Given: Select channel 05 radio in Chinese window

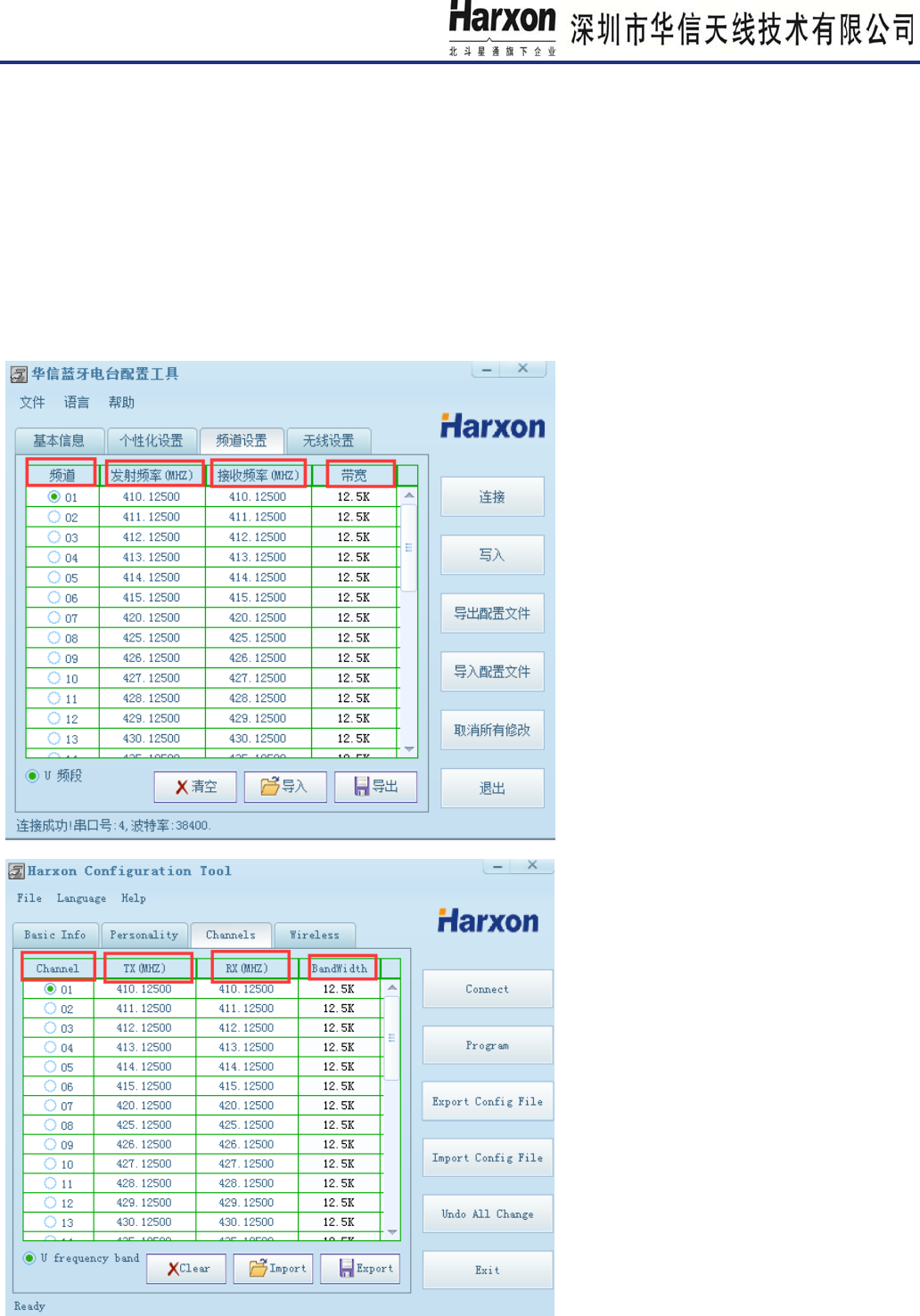Looking at the screenshot, I should pyautogui.click(x=54, y=577).
